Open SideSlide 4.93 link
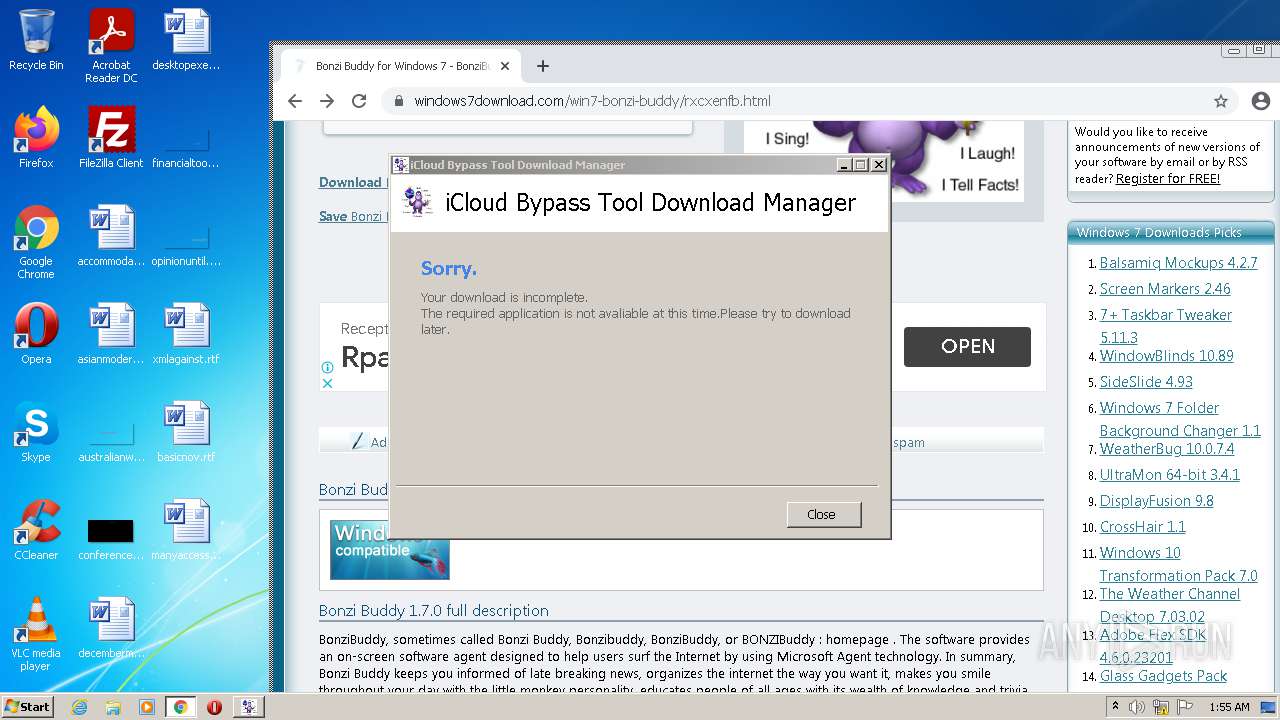This screenshot has width=1280, height=720. tap(1146, 382)
